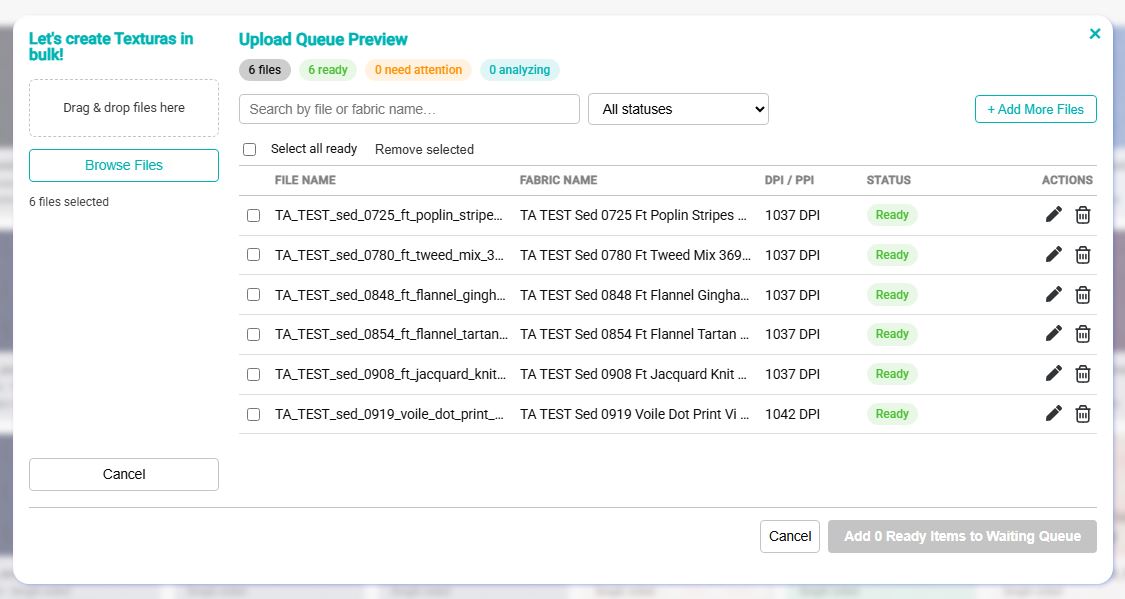Click fabric name TA TEST Sed 0780 Ft Tweed Mix
This screenshot has width=1125, height=599.
(635, 255)
